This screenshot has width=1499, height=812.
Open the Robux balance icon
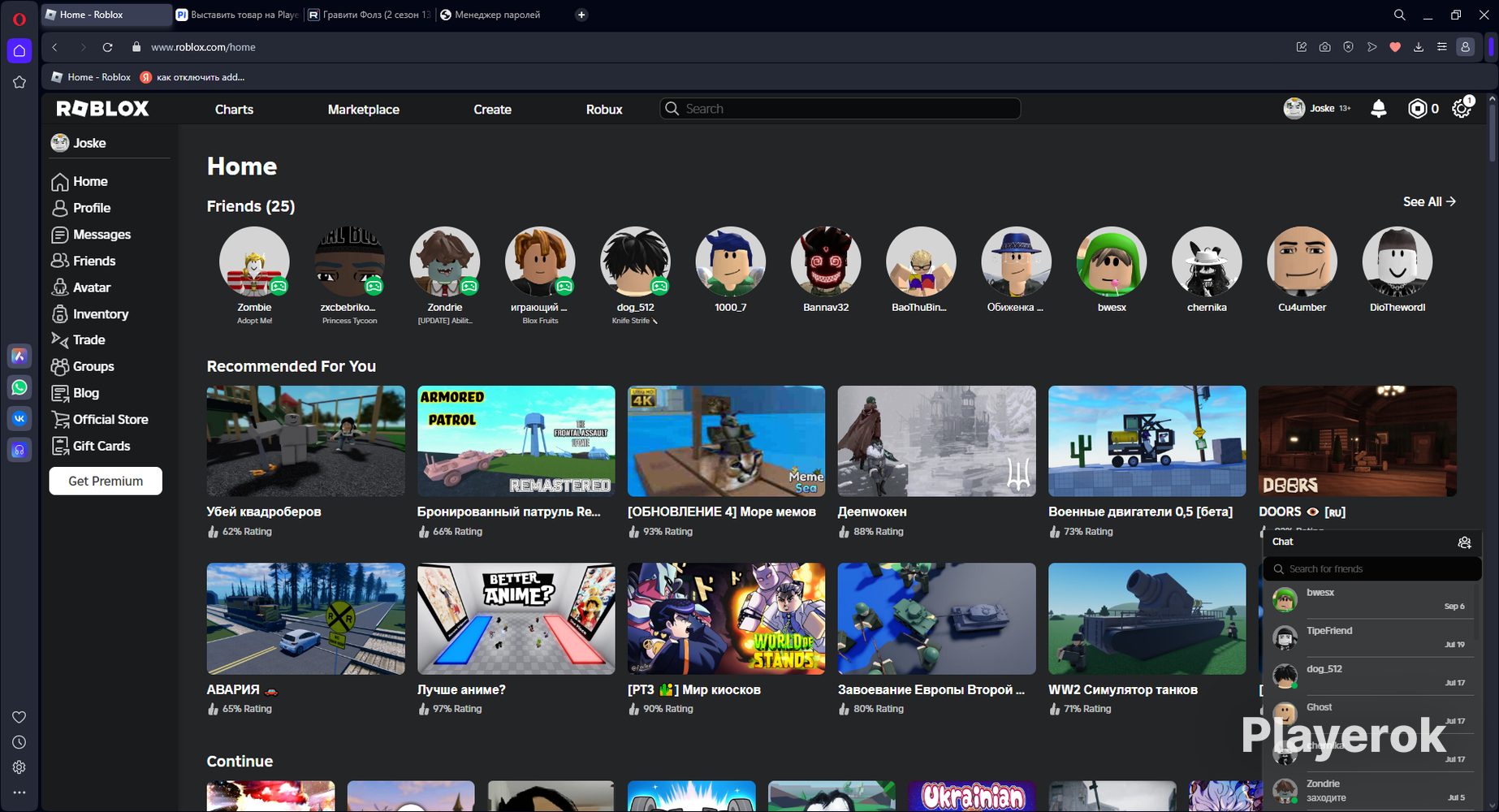(x=1417, y=109)
